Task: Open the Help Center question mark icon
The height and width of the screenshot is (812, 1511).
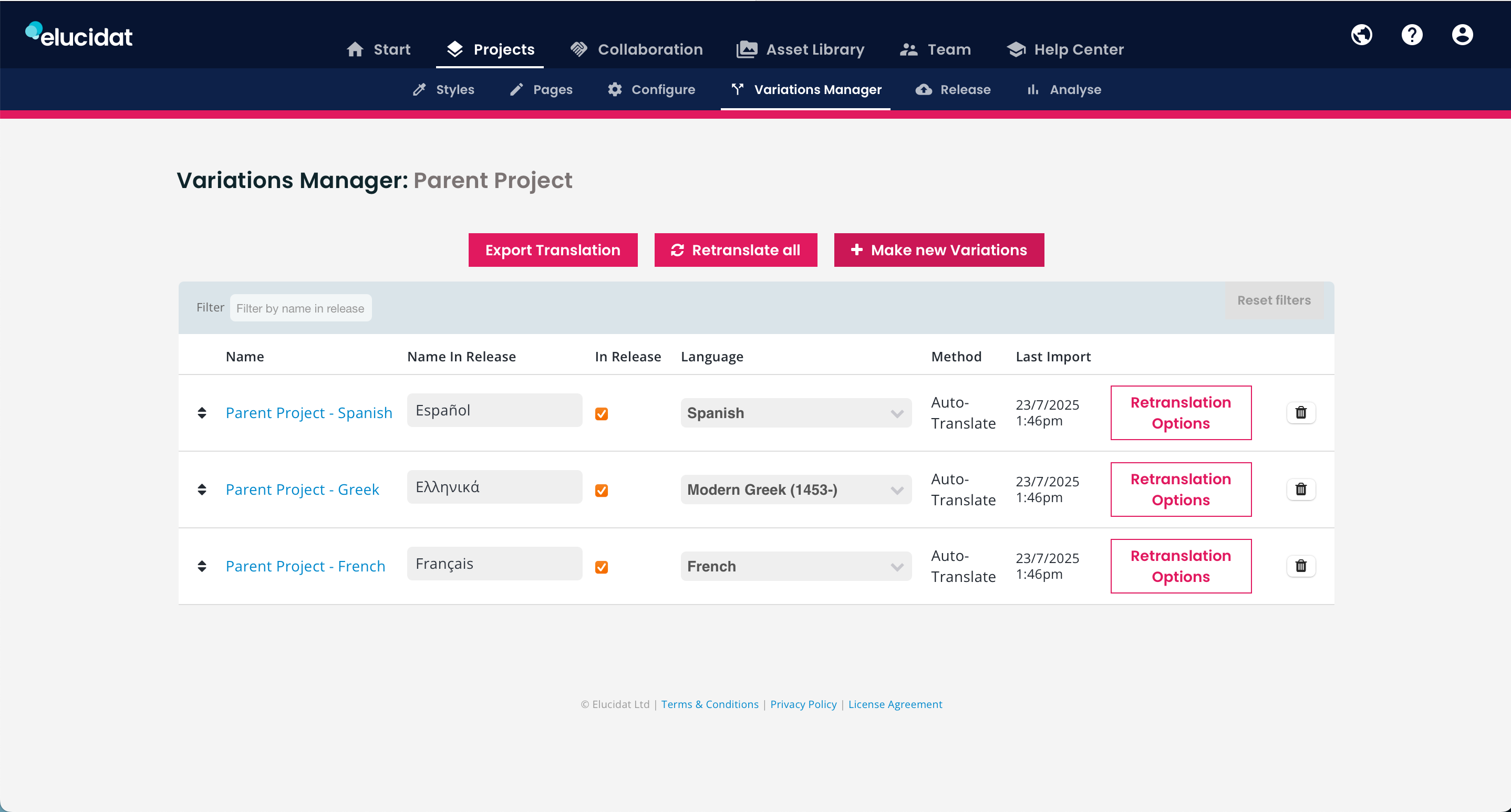Action: coord(1412,34)
